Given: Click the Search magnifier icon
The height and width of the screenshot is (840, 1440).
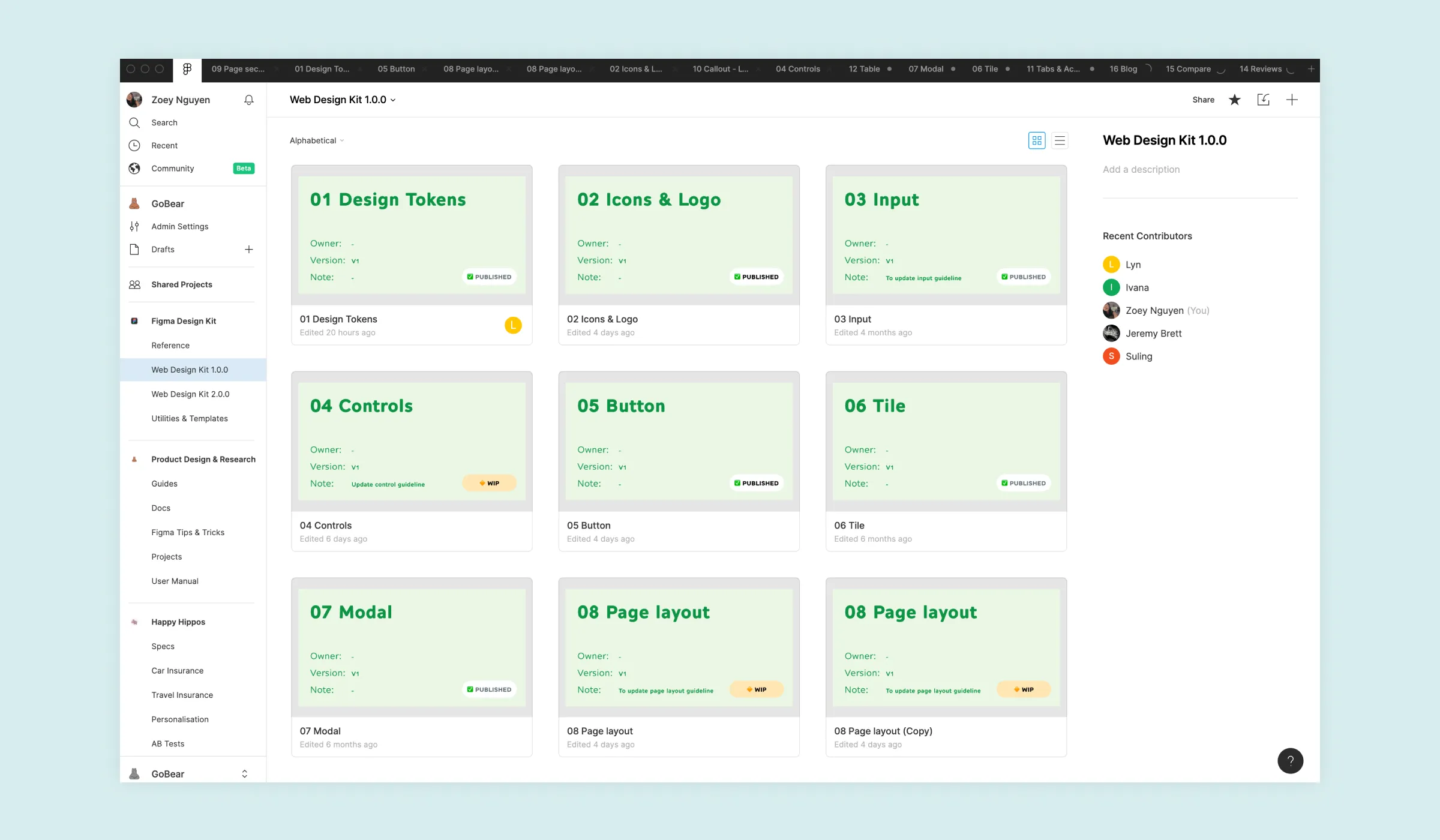Looking at the screenshot, I should tap(134, 122).
